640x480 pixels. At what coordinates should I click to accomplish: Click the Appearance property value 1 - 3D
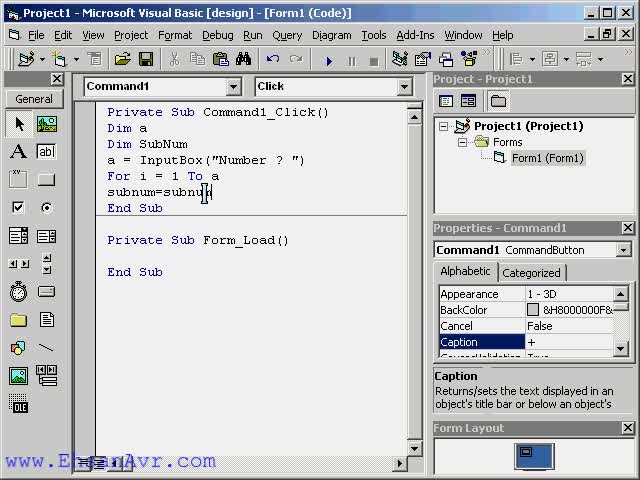point(569,294)
